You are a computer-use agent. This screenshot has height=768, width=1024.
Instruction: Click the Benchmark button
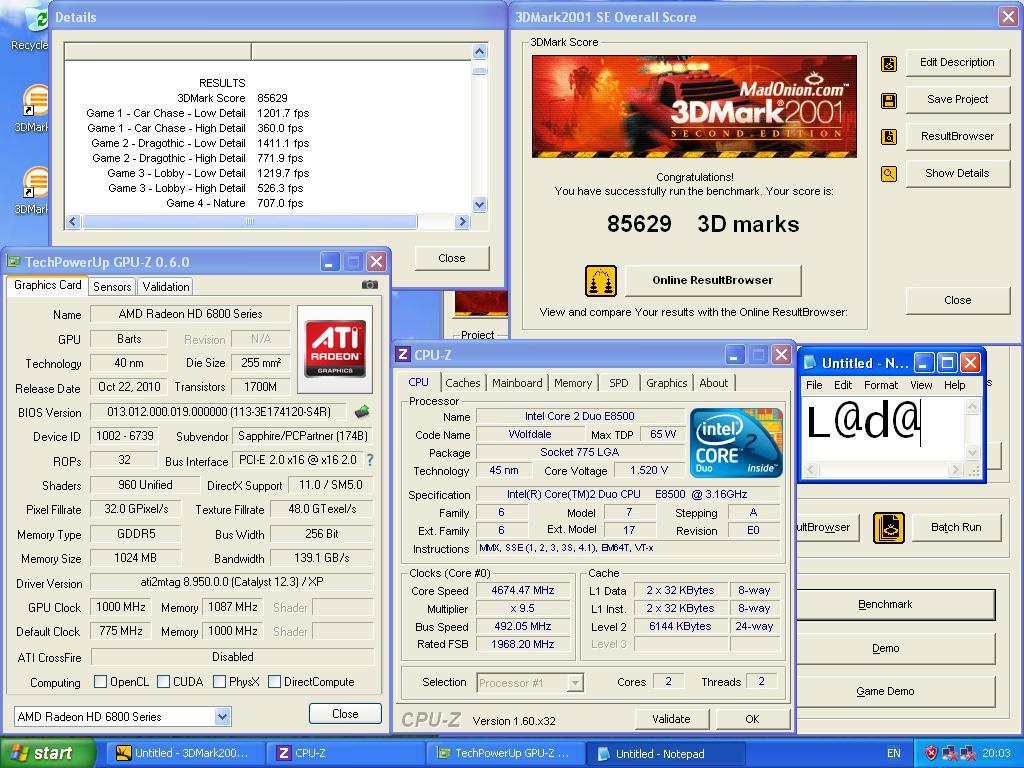click(894, 605)
